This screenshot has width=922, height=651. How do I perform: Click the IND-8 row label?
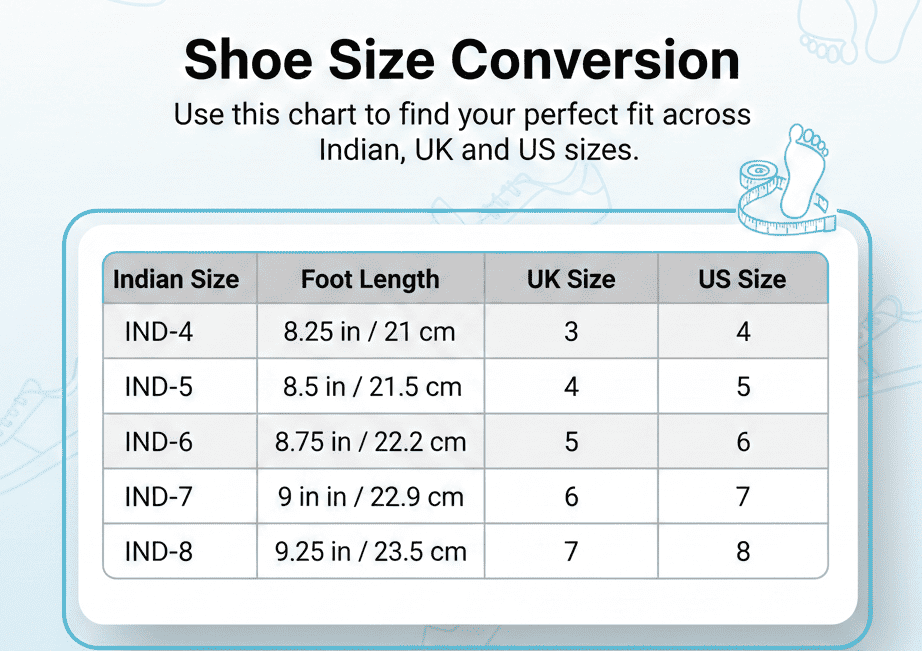click(x=159, y=551)
